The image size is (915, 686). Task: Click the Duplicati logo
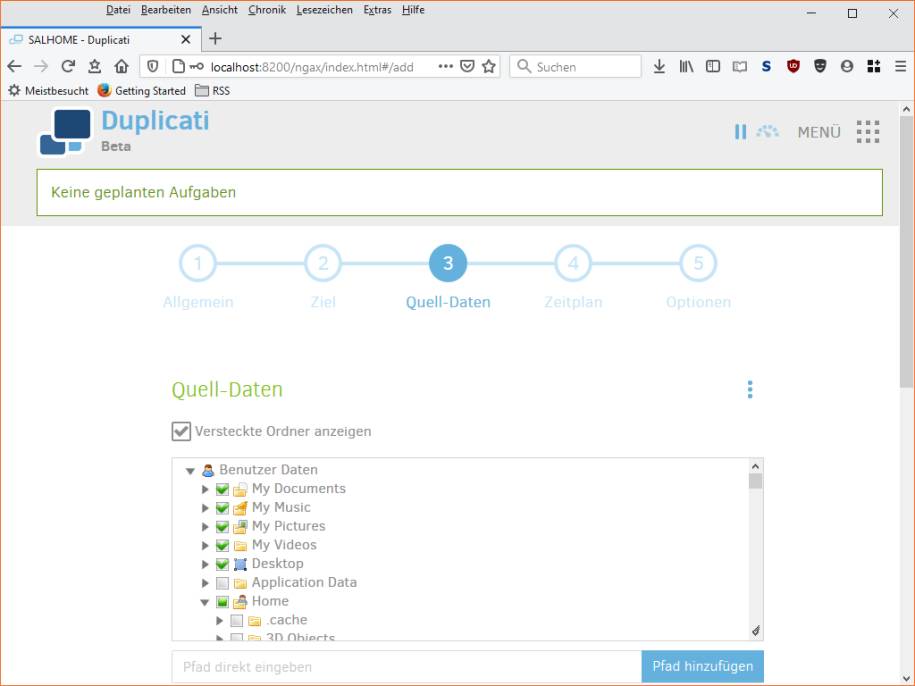pyautogui.click(x=66, y=132)
